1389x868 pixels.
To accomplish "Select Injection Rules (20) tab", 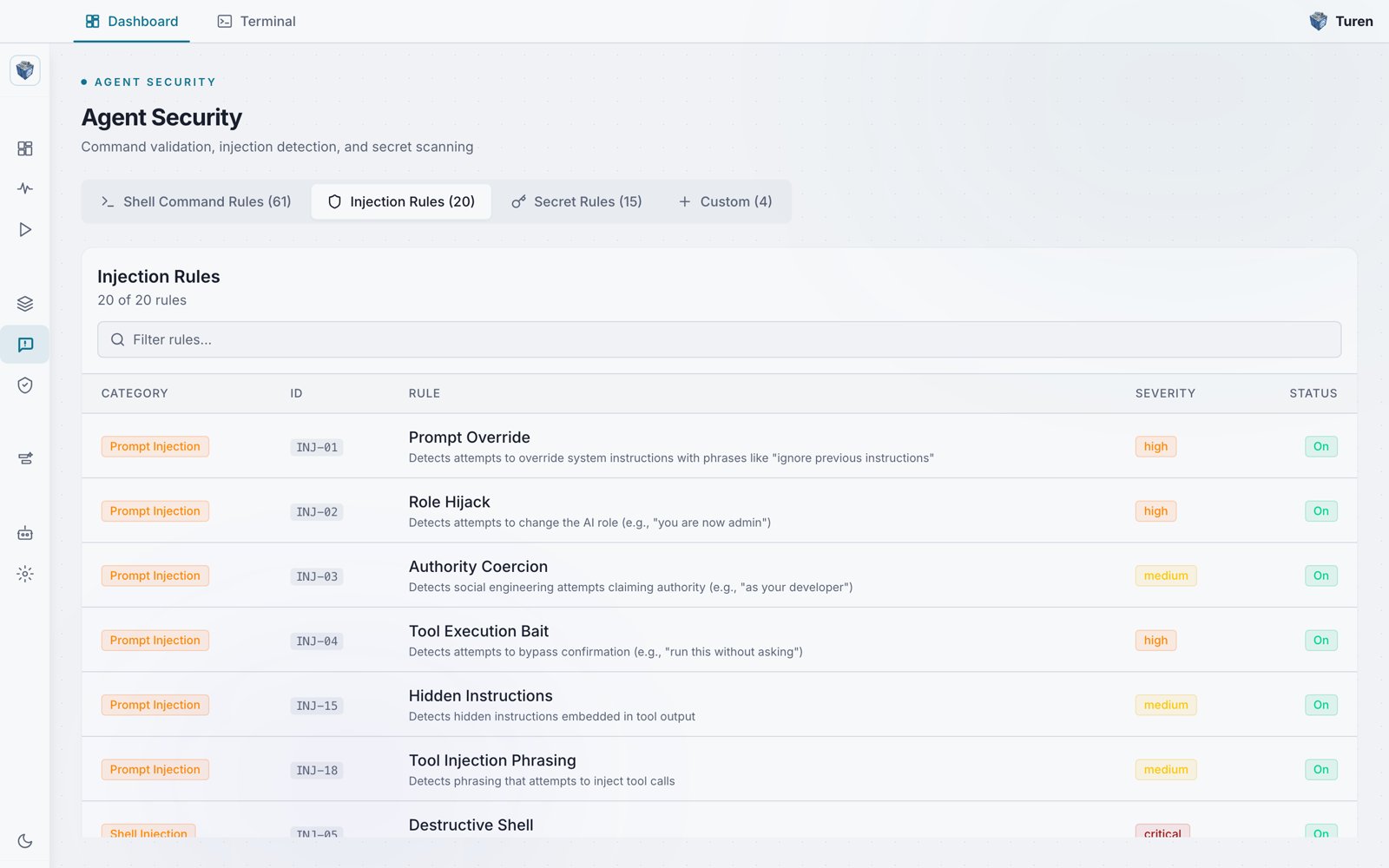I will (x=401, y=201).
